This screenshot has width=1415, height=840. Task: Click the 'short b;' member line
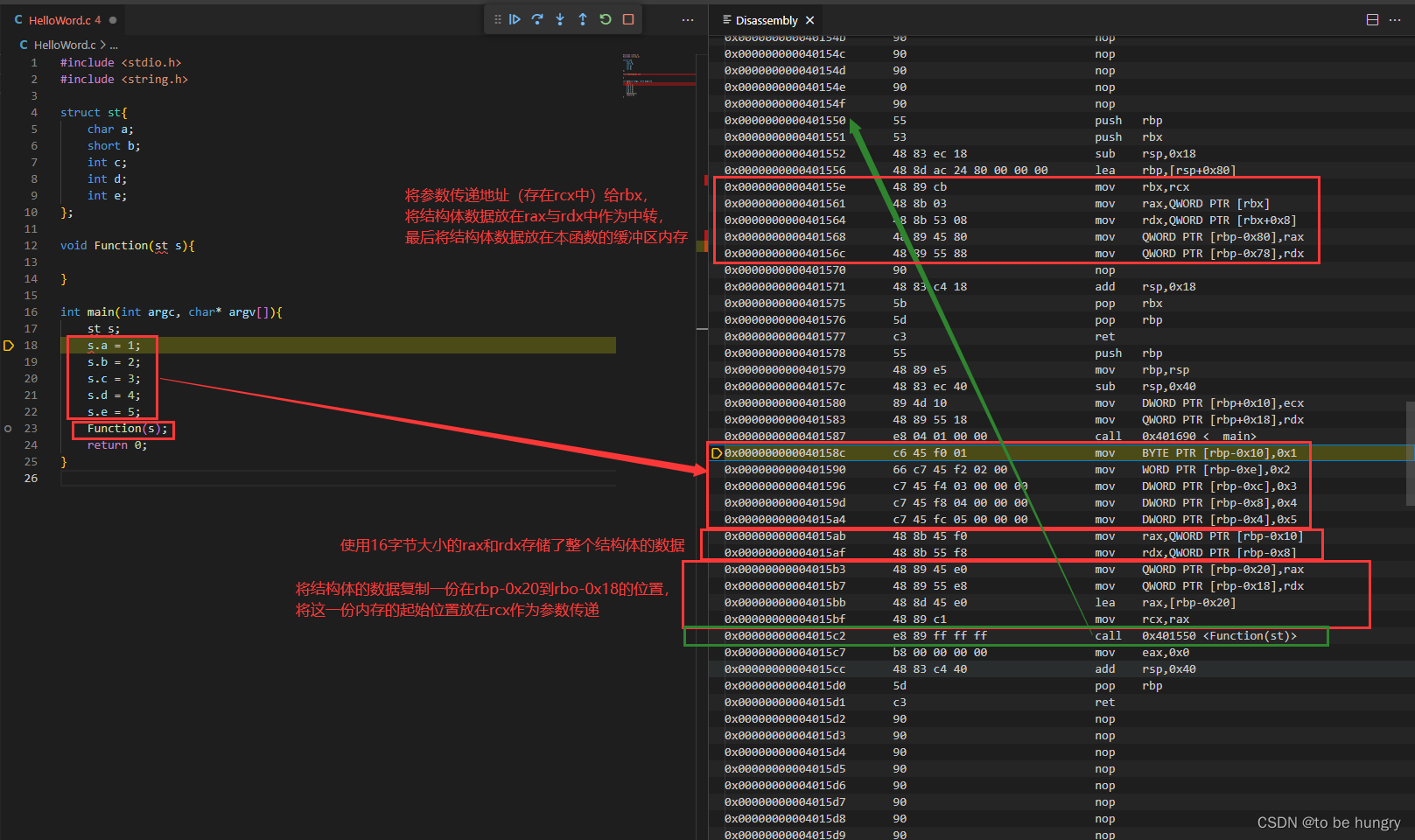[114, 146]
